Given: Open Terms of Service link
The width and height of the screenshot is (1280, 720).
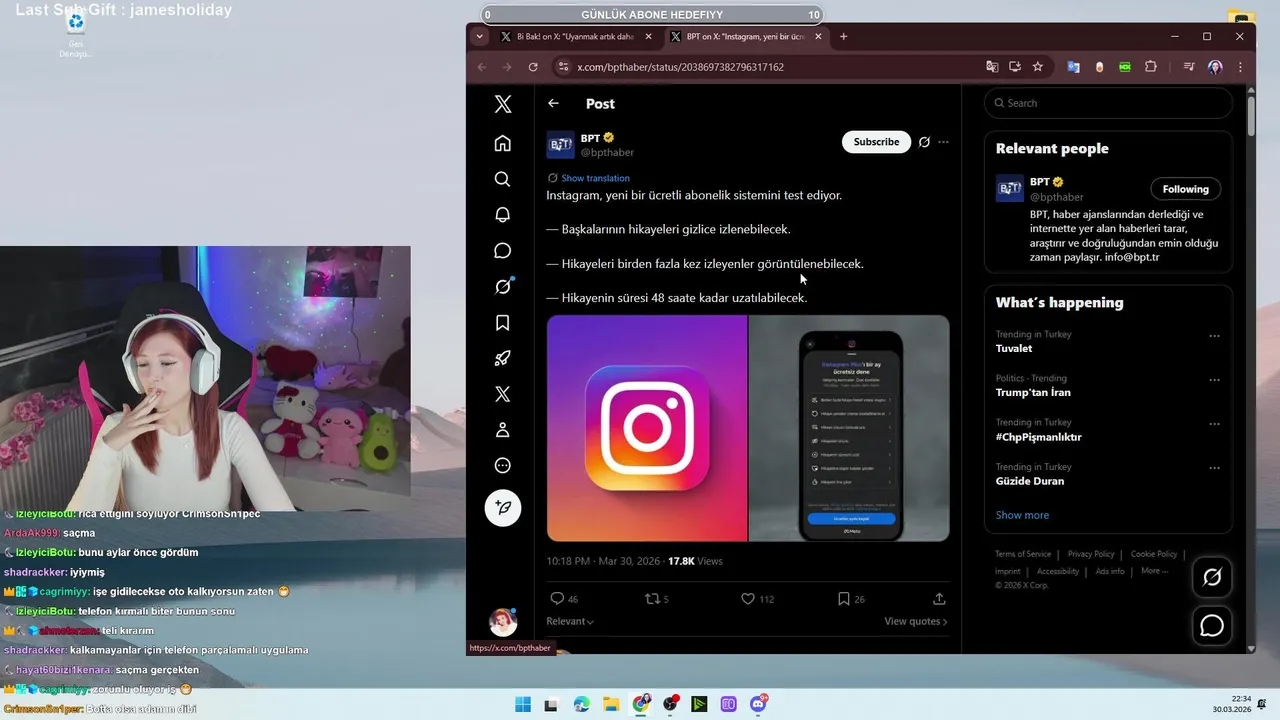Looking at the screenshot, I should tap(1023, 554).
